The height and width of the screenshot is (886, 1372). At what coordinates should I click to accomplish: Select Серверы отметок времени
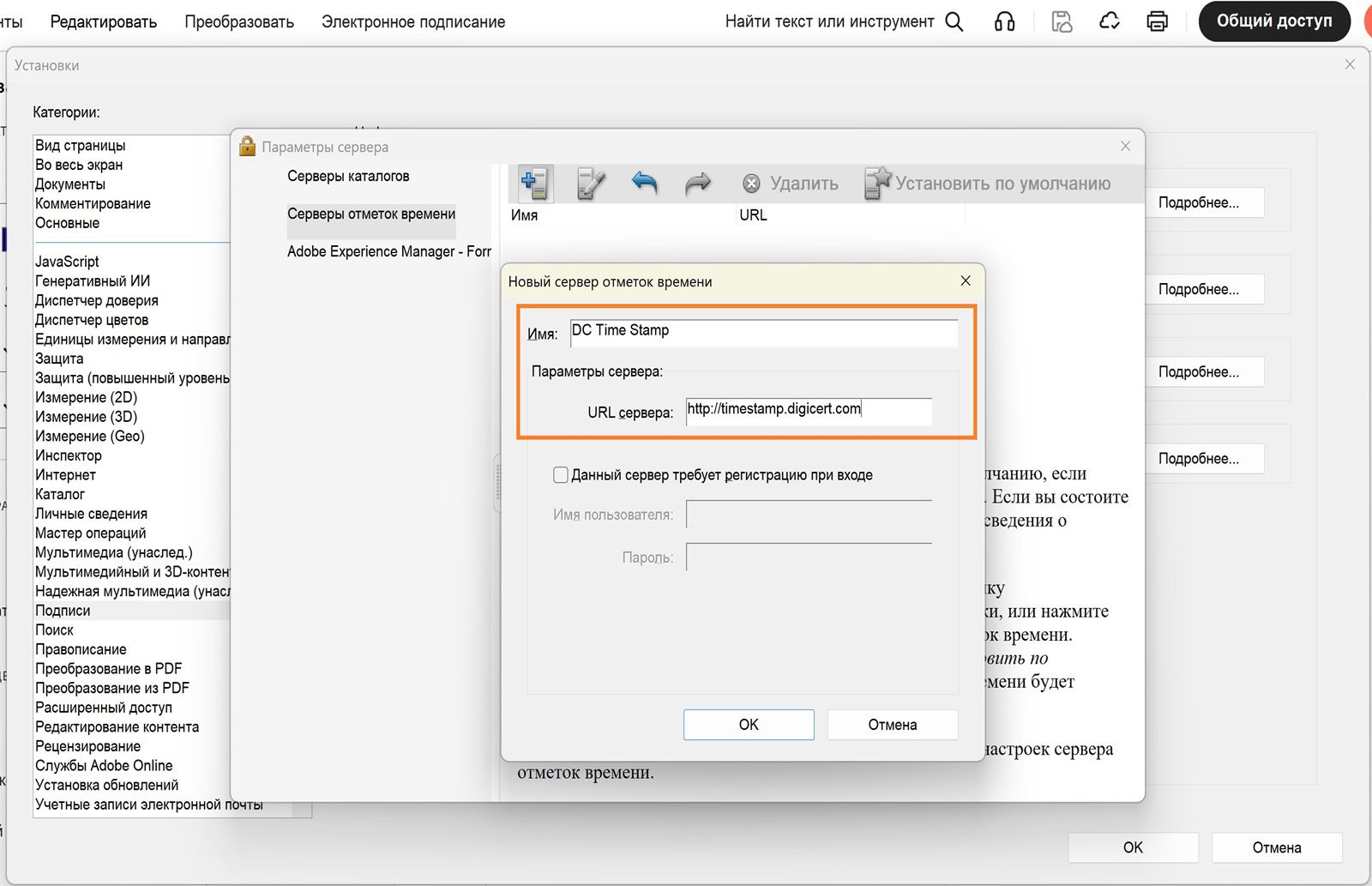tap(371, 214)
